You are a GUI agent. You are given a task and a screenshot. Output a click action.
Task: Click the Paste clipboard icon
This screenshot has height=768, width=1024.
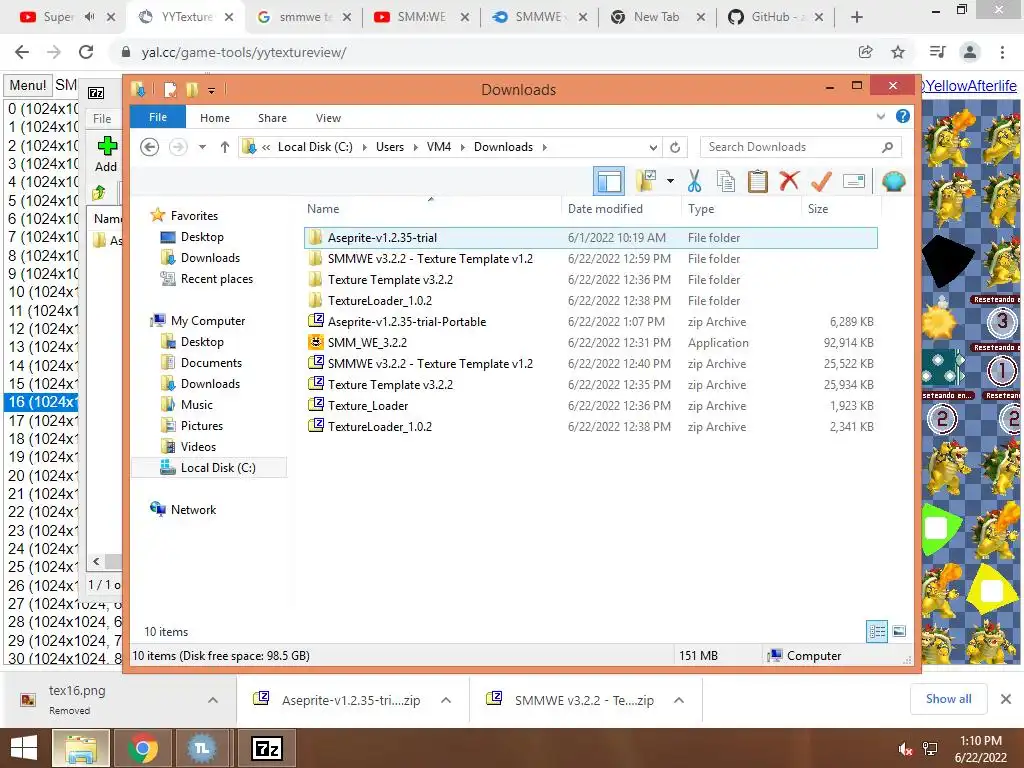tap(758, 181)
